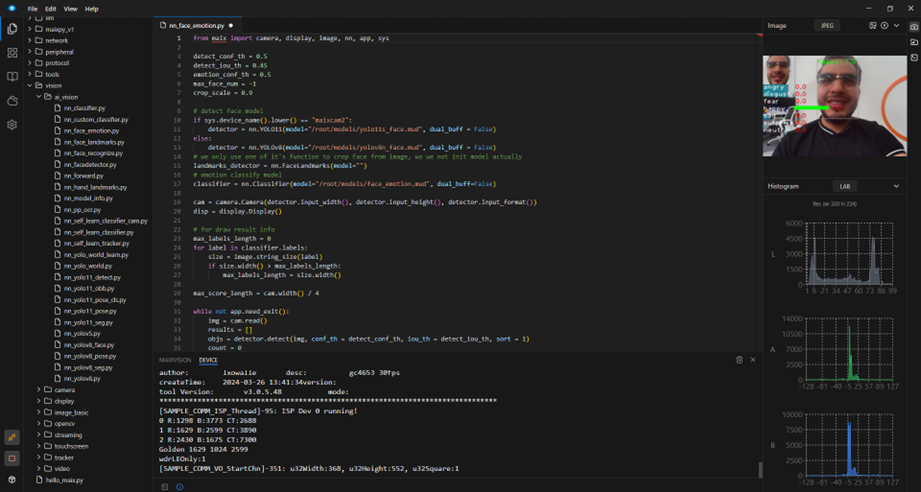
Task: Click file icon of nn_classifier.py
Action: click(58, 108)
